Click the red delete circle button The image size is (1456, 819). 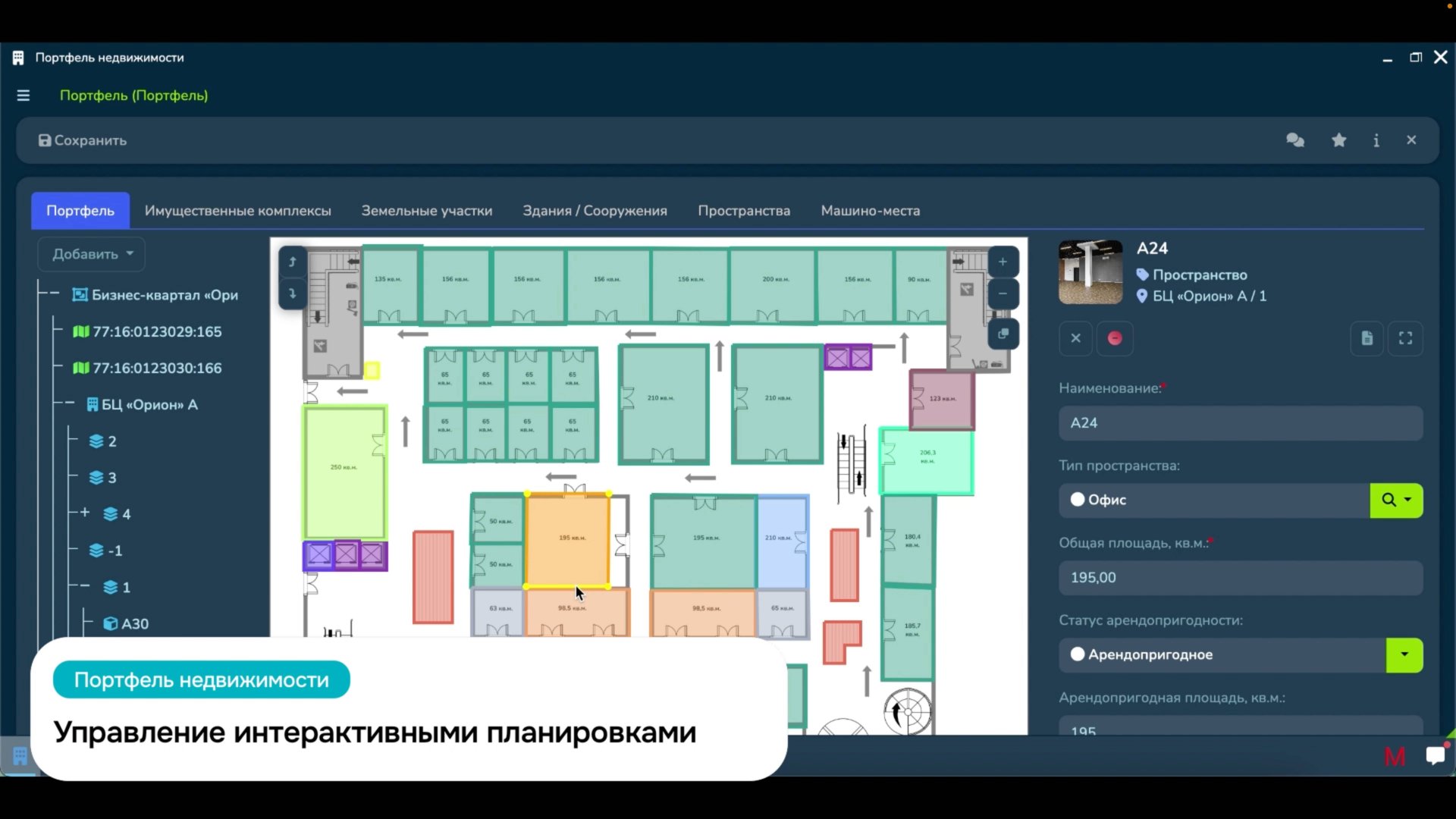pos(1115,338)
